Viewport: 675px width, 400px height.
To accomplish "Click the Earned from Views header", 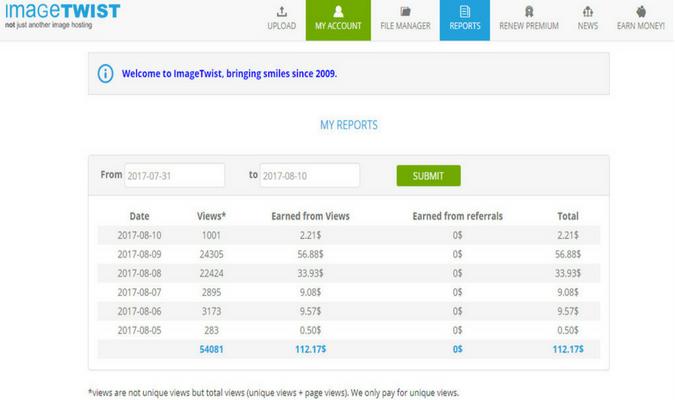I will [310, 216].
